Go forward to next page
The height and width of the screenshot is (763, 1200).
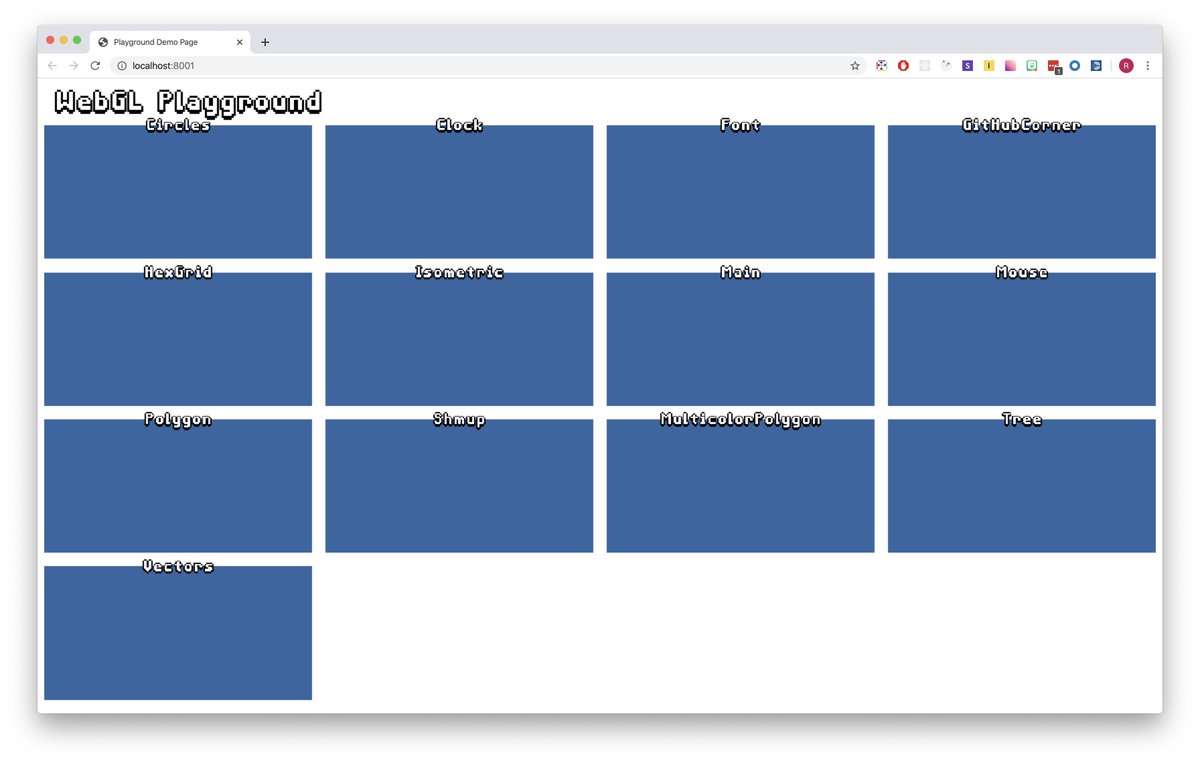pyautogui.click(x=73, y=66)
